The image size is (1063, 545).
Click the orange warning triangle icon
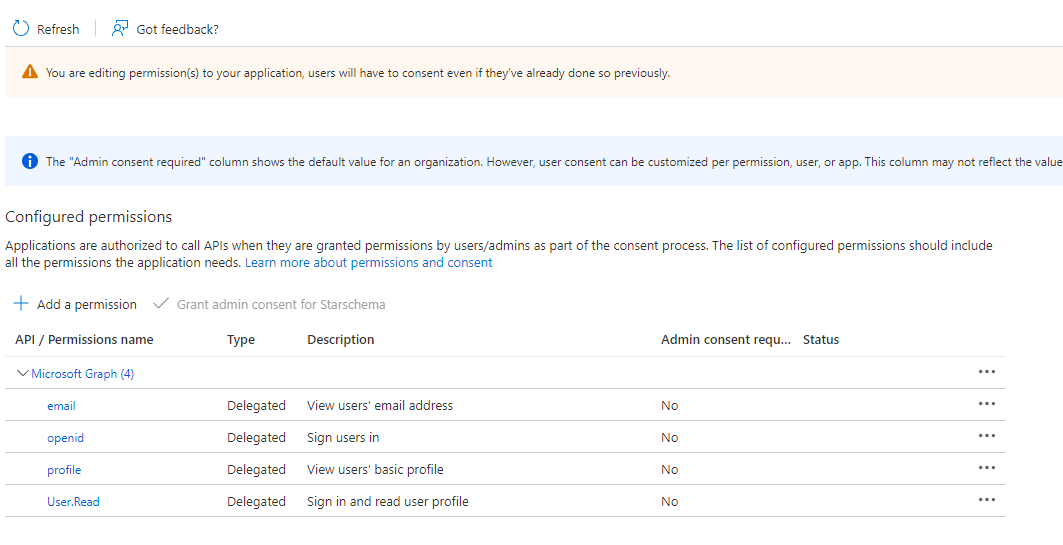30,72
